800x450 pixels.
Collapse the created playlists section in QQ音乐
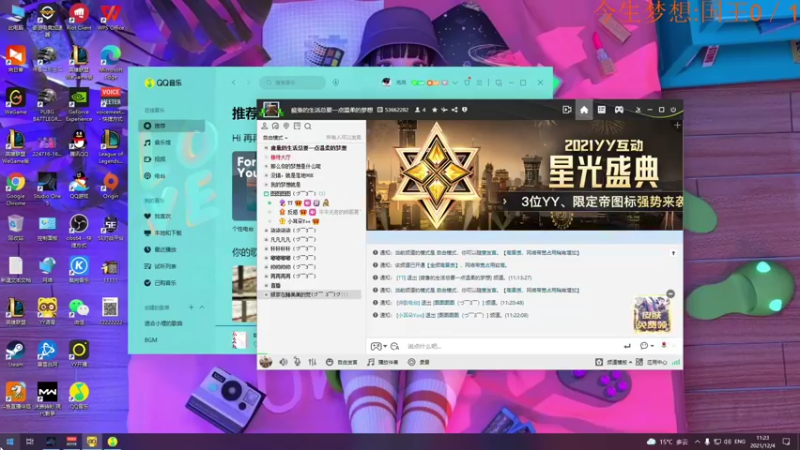202,307
